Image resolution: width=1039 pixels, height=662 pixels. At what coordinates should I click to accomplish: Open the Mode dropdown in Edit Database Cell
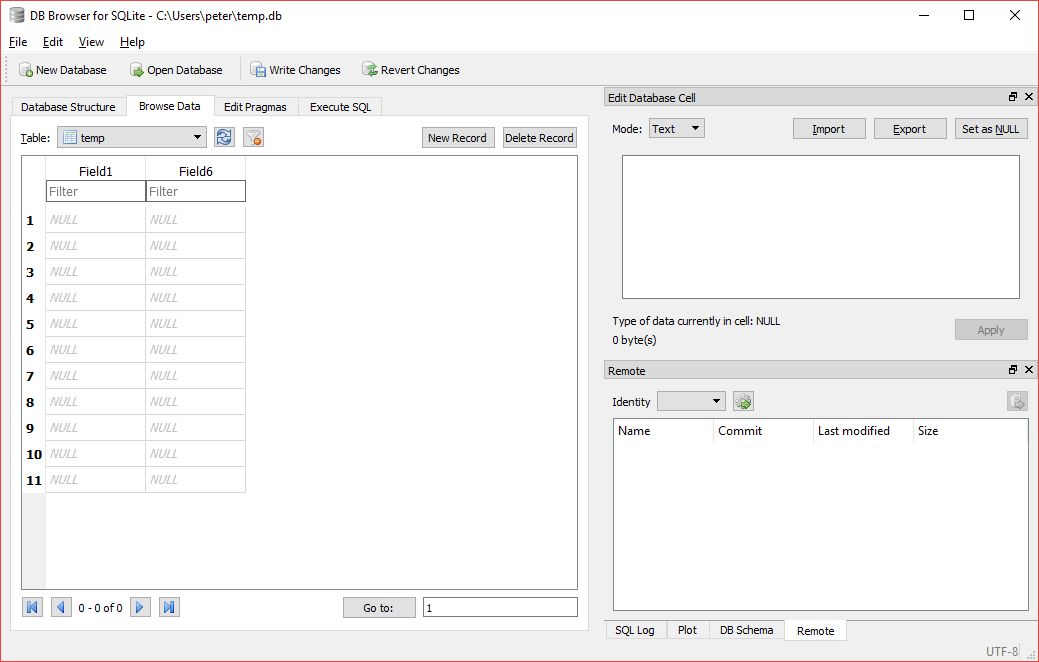pos(676,128)
